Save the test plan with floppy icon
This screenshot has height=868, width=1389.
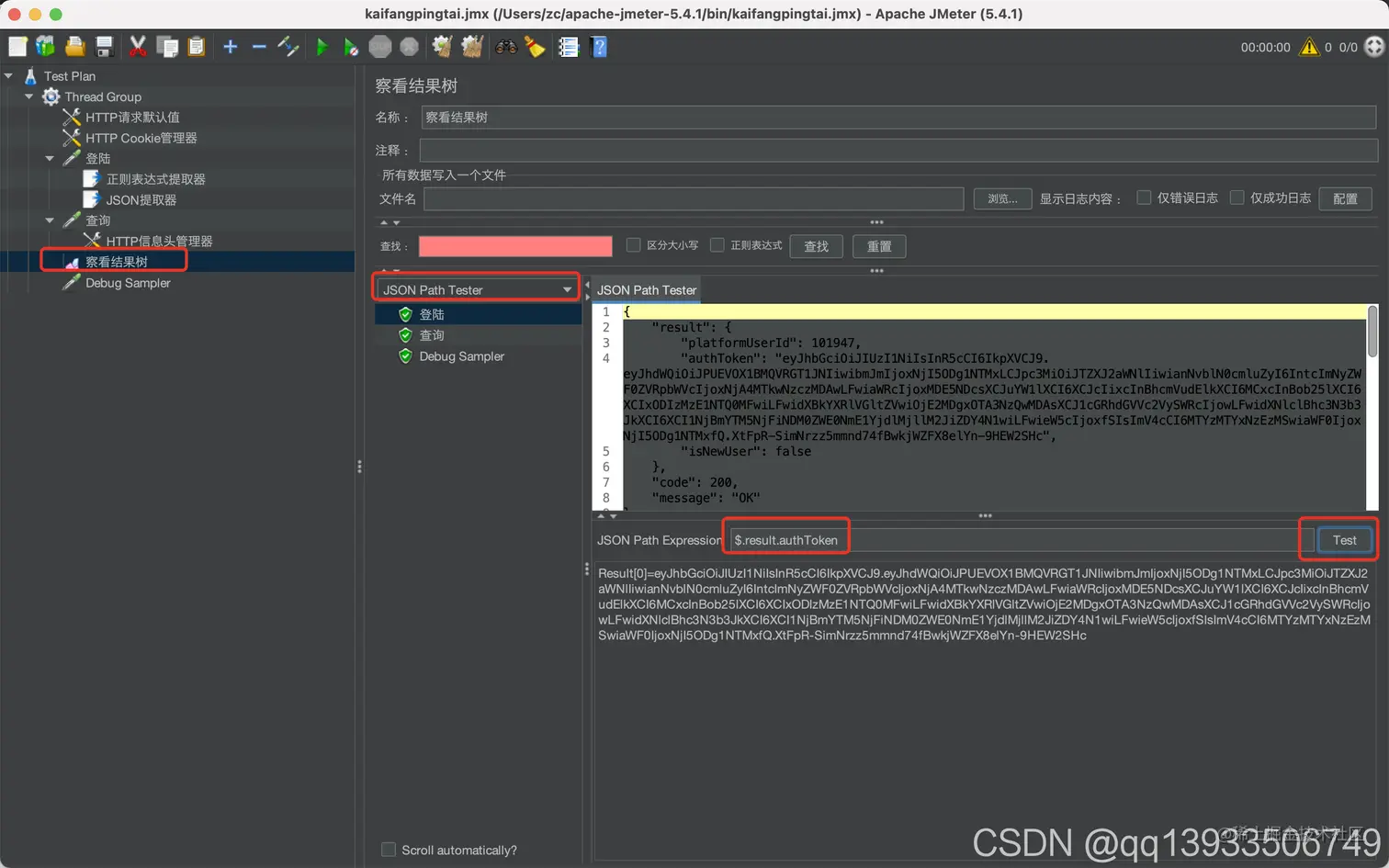coord(104,47)
